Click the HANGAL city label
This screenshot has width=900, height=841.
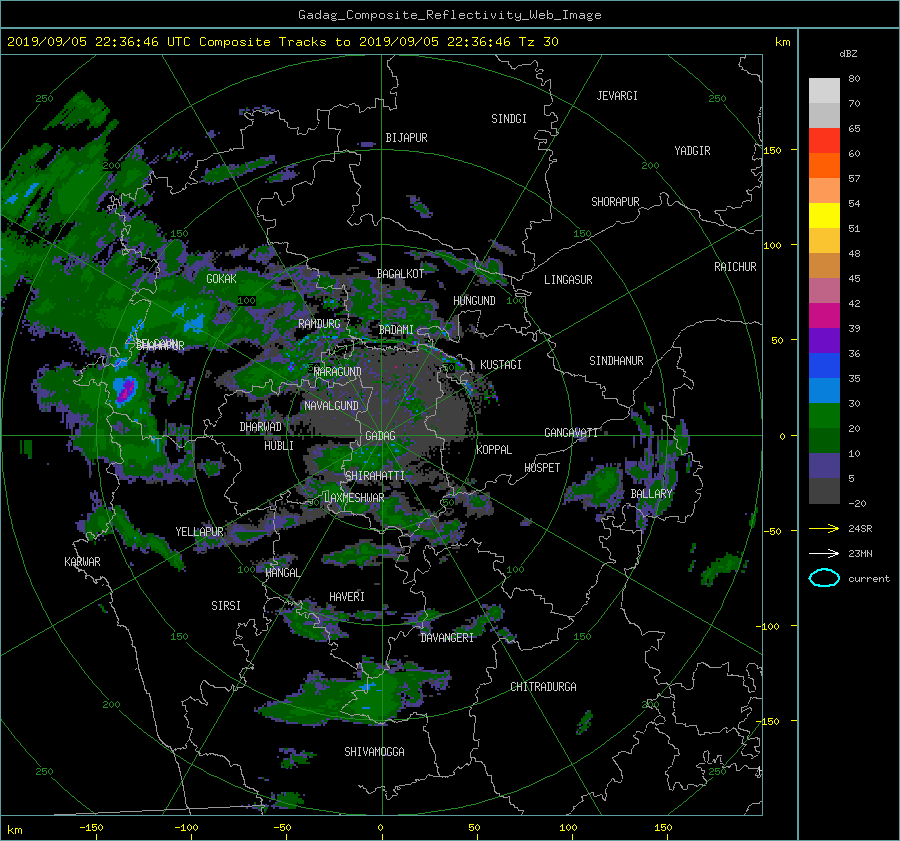[x=282, y=573]
